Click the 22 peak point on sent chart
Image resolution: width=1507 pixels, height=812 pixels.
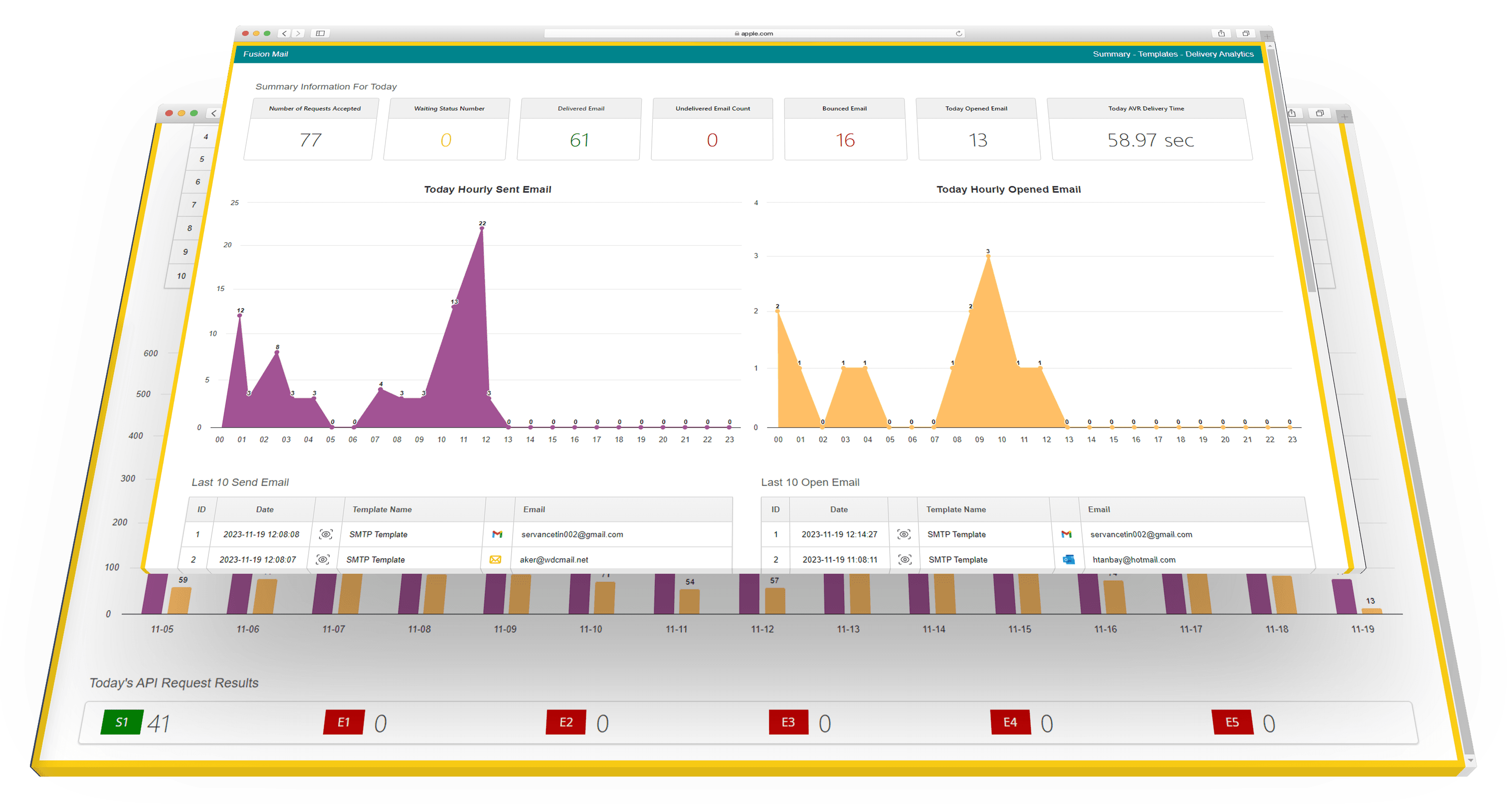(481, 229)
